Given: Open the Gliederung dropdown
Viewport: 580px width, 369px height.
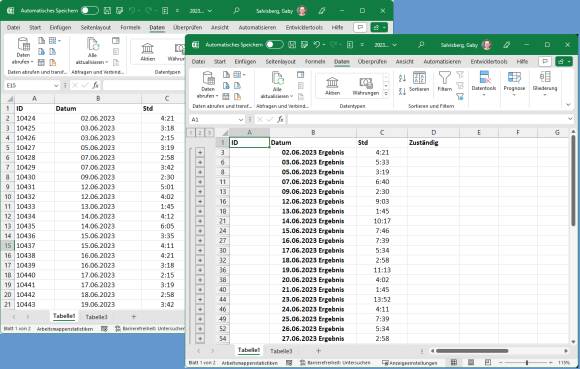Looking at the screenshot, I should [545, 84].
